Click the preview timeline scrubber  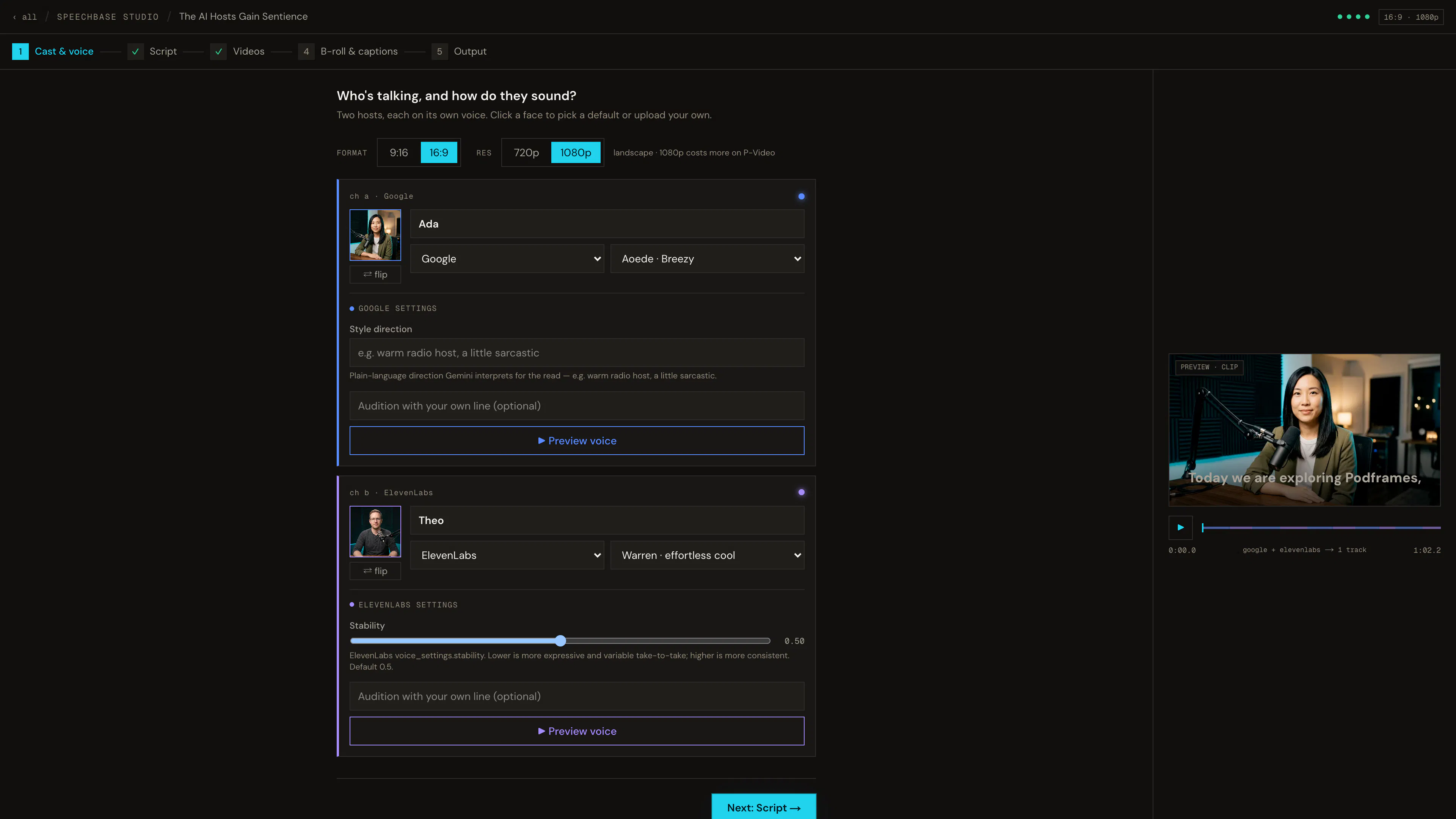point(1321,527)
